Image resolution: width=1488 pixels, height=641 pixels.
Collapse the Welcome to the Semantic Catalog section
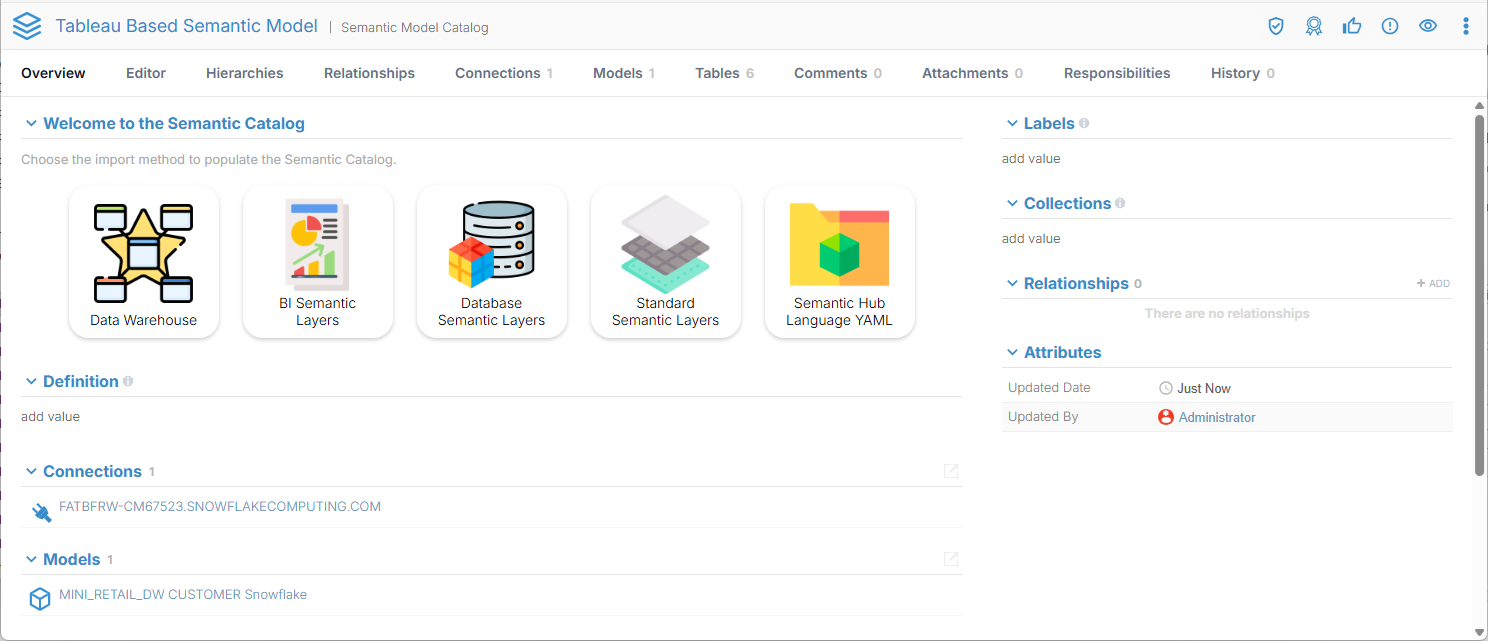click(31, 124)
